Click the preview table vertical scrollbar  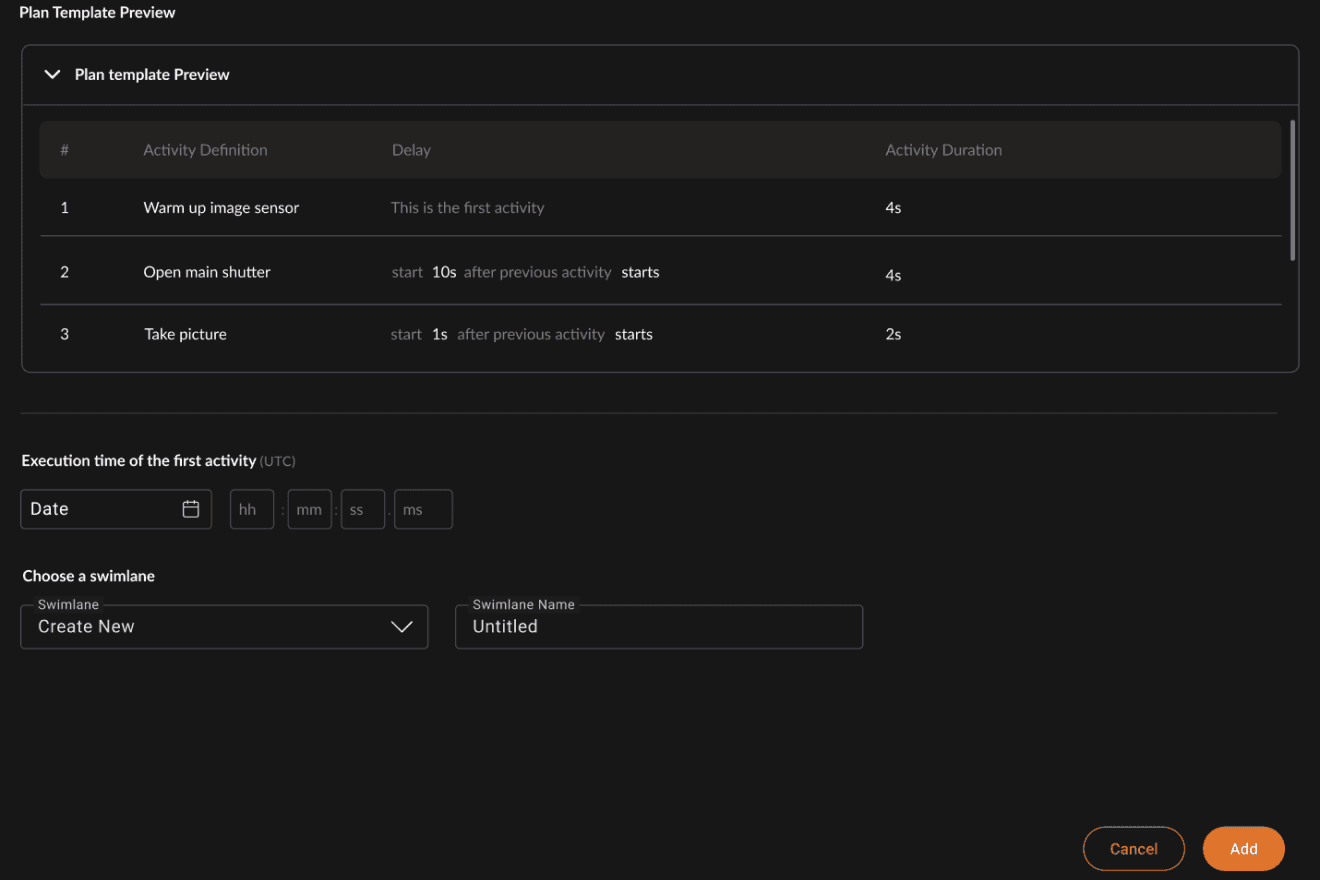(x=1293, y=190)
